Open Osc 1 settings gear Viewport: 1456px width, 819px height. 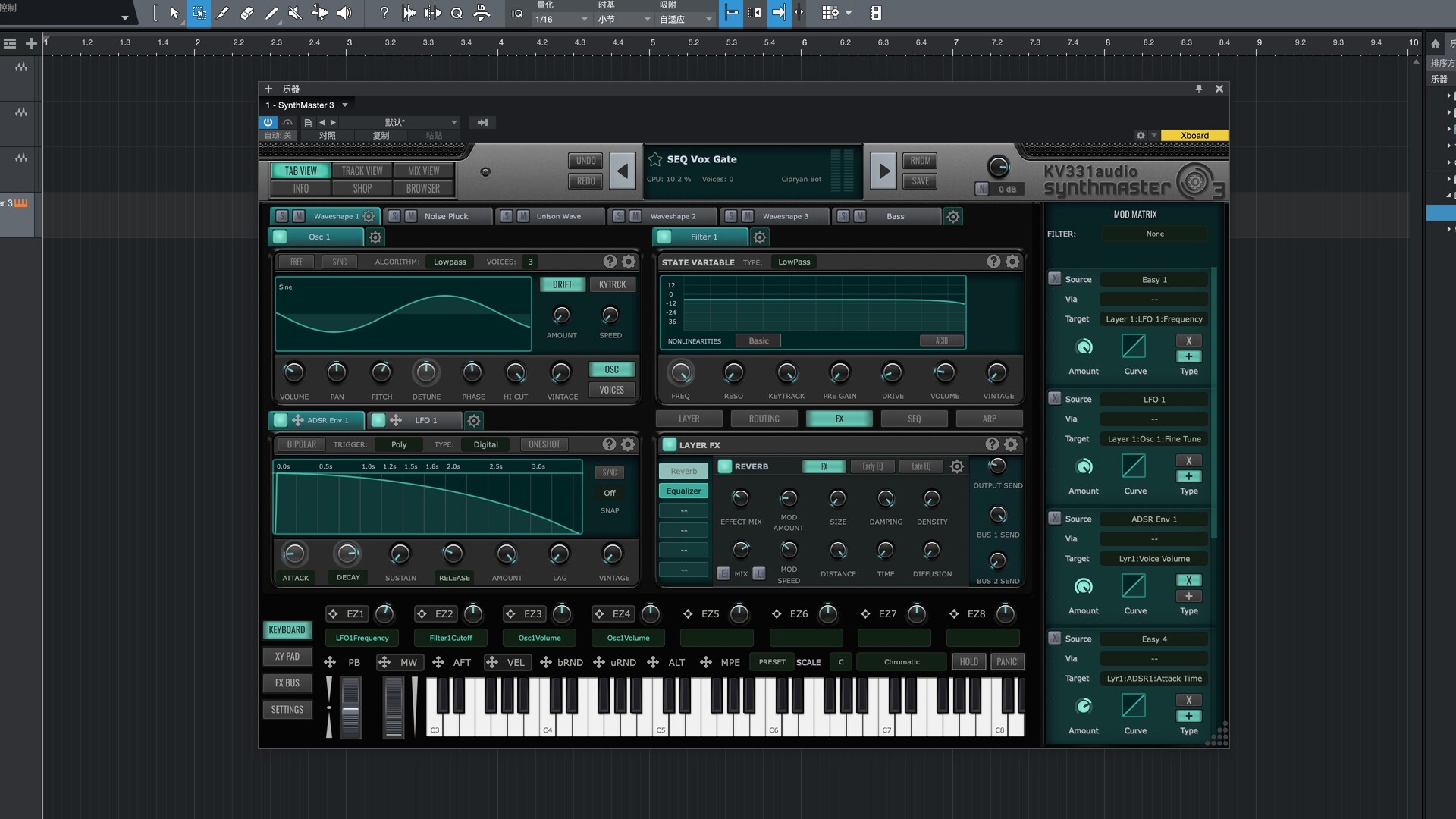[x=375, y=237]
